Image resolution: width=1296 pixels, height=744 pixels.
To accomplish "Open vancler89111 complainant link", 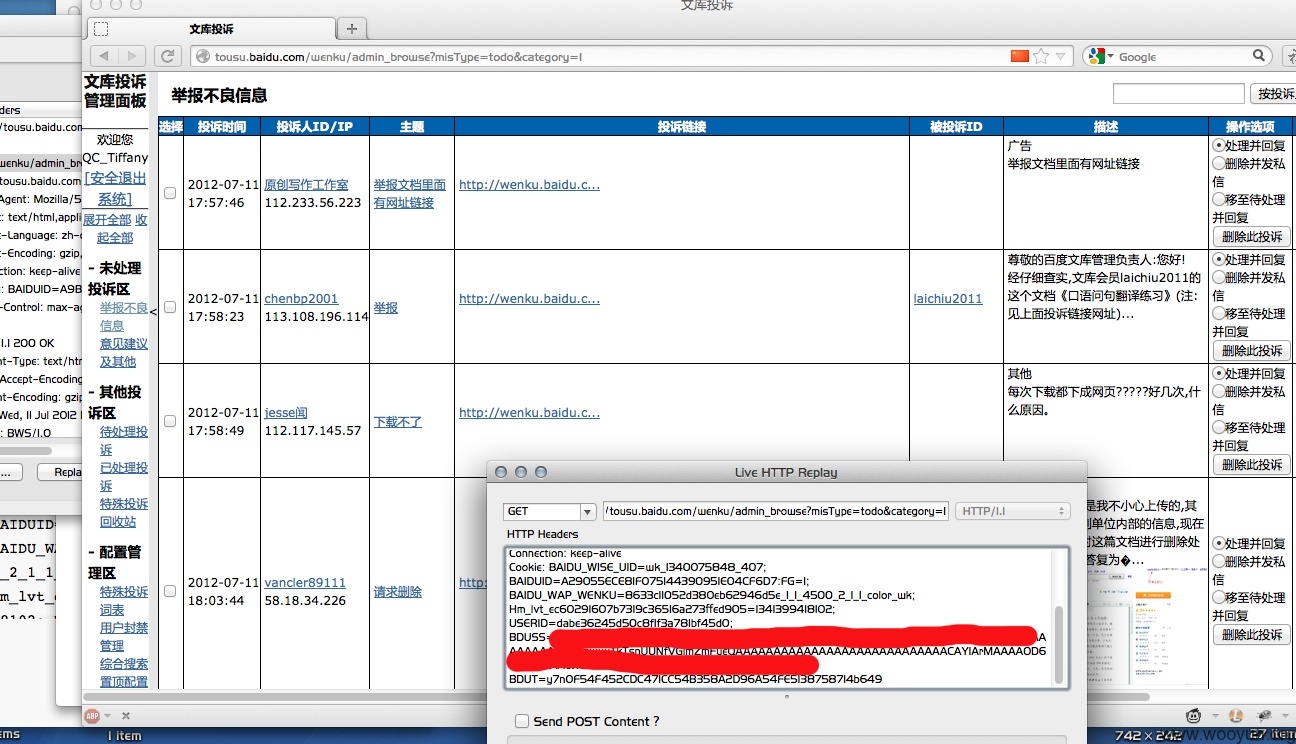I will tap(305, 582).
